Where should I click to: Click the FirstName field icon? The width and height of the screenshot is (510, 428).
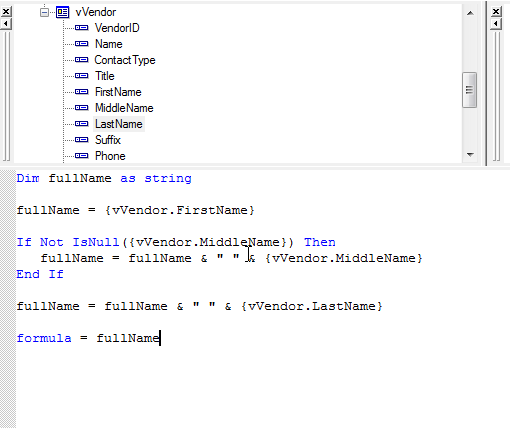pos(82,92)
